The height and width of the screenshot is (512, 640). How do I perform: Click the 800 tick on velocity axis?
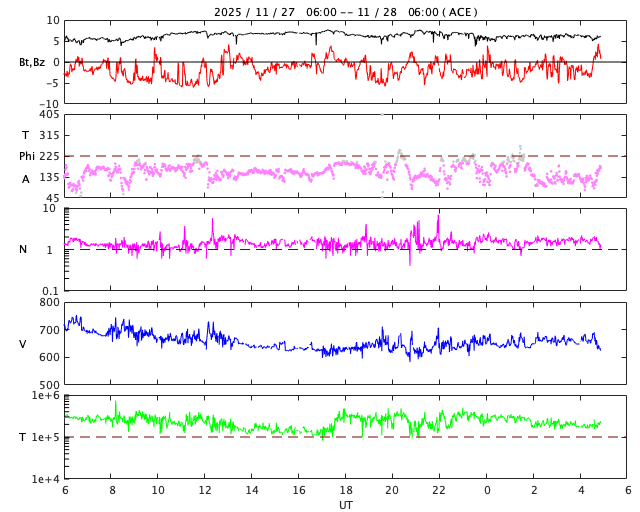pos(48,303)
